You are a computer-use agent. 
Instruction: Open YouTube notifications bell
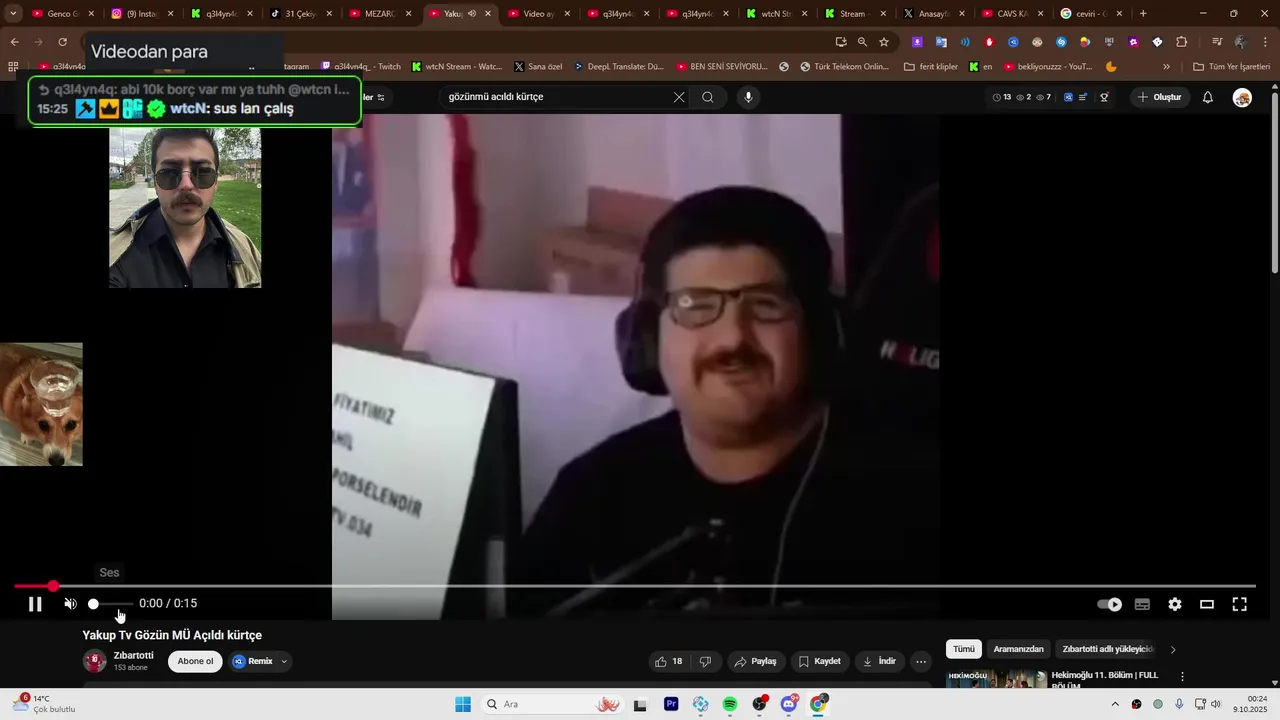[x=1207, y=97]
